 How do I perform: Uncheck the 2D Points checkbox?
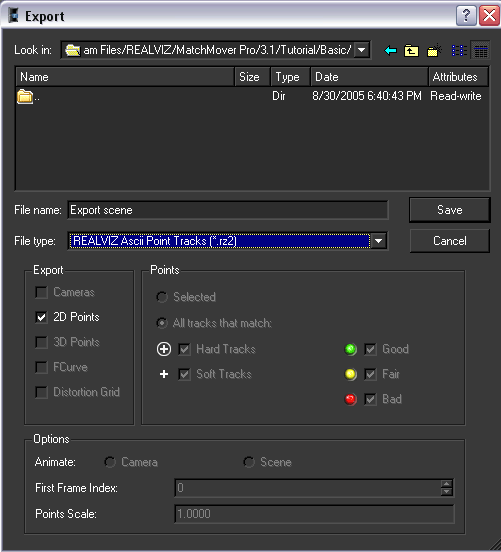click(x=41, y=317)
